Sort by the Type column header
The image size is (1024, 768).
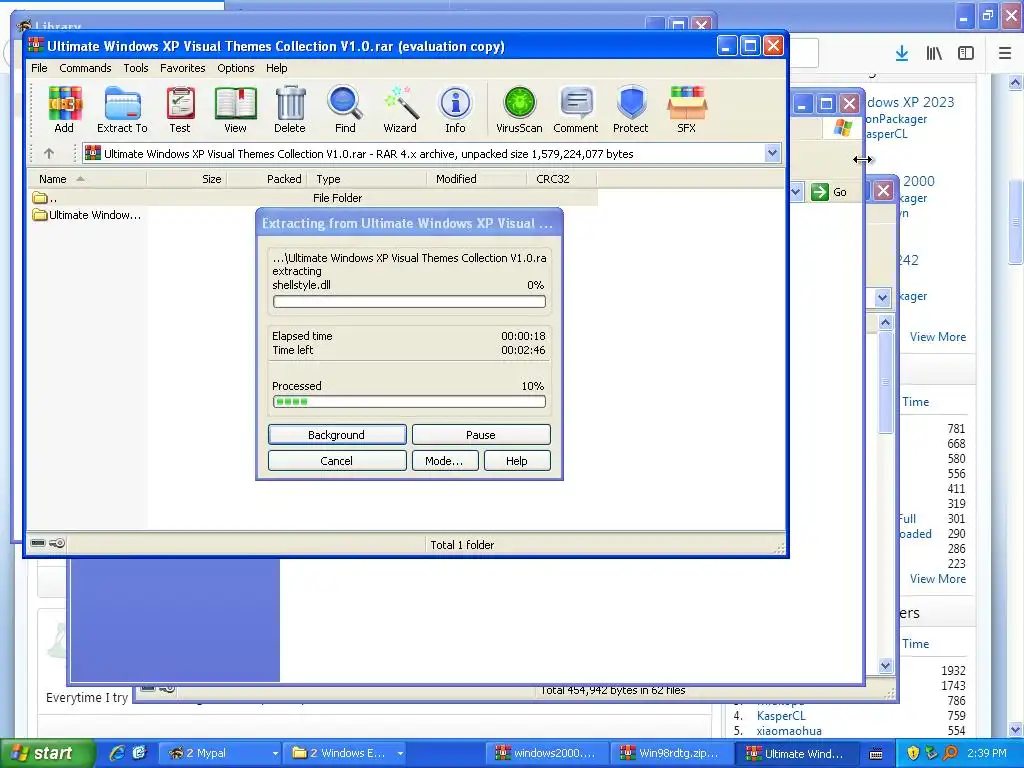pyautogui.click(x=366, y=179)
